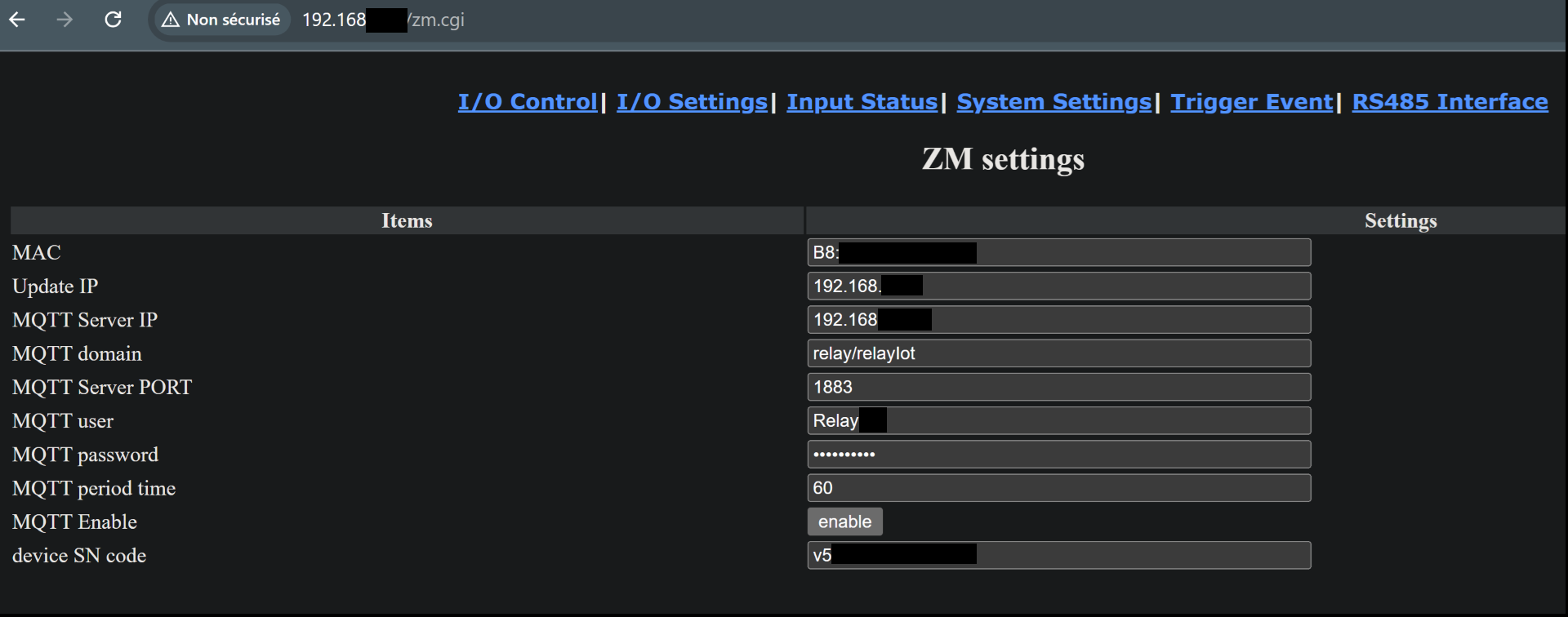This screenshot has height=617, width=1568.
Task: Toggle the MQTT Enable button
Action: (x=844, y=522)
